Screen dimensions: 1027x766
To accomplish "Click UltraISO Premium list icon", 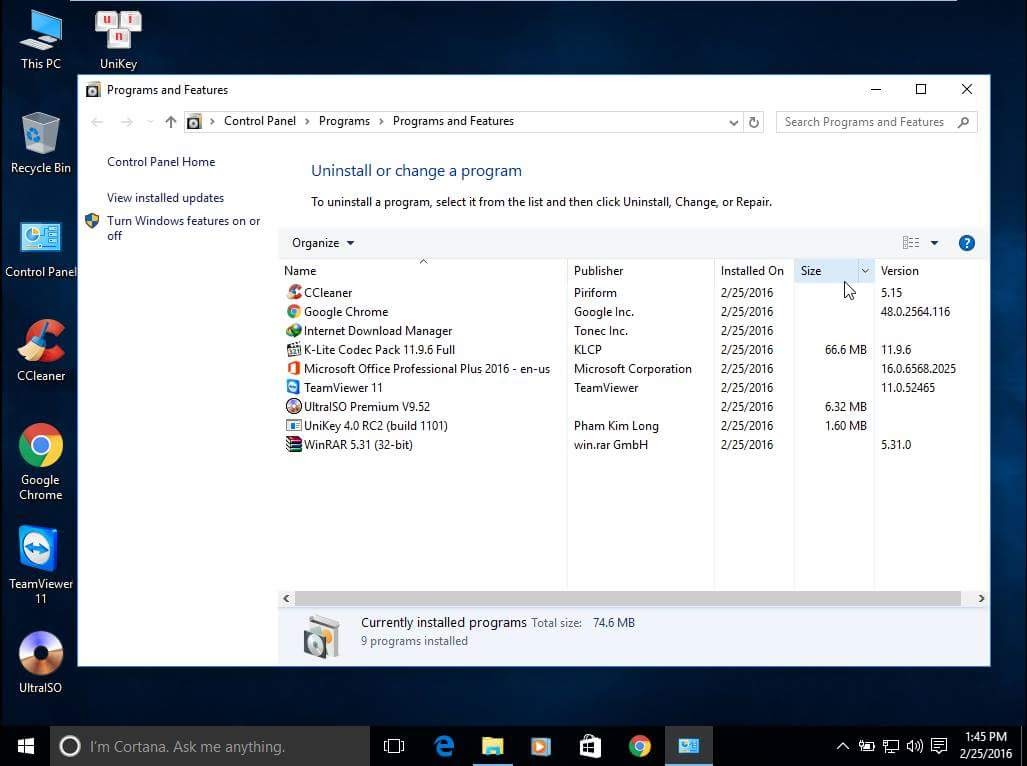I will (294, 406).
